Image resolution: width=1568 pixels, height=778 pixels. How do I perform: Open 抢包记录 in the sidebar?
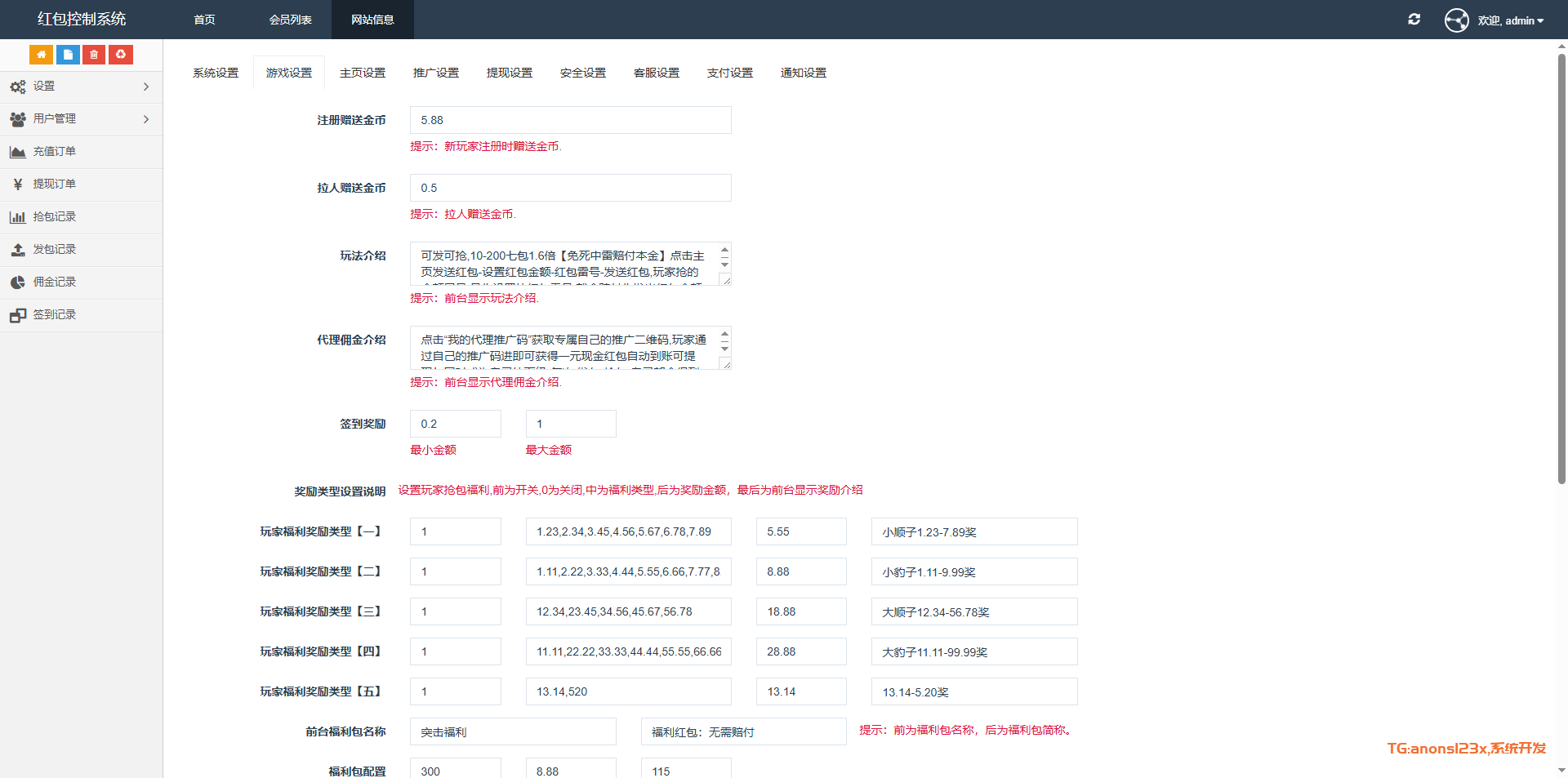click(54, 217)
